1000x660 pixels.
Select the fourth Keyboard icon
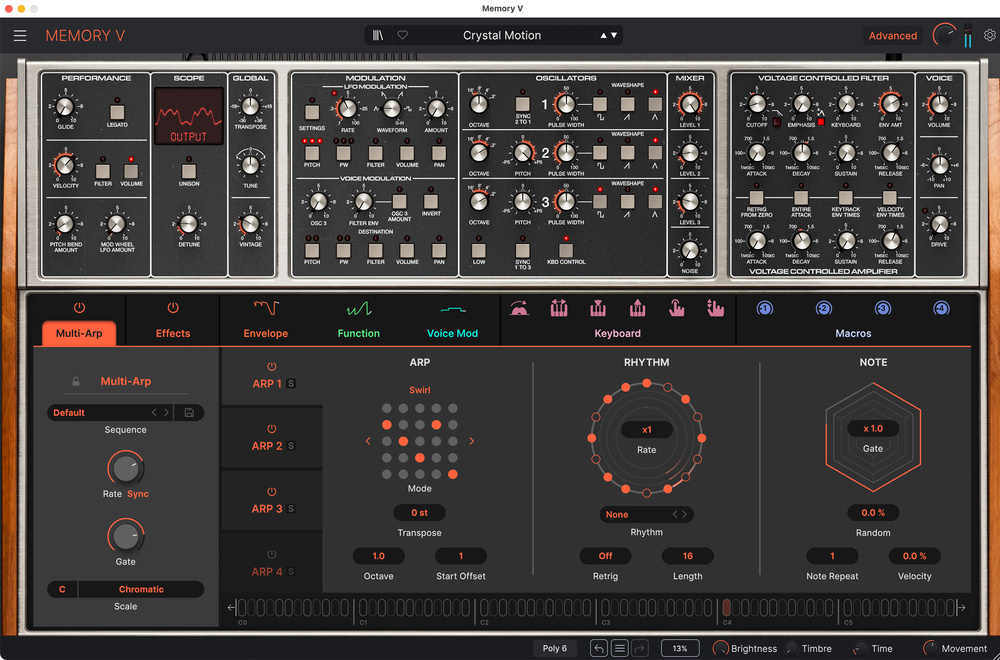(637, 309)
